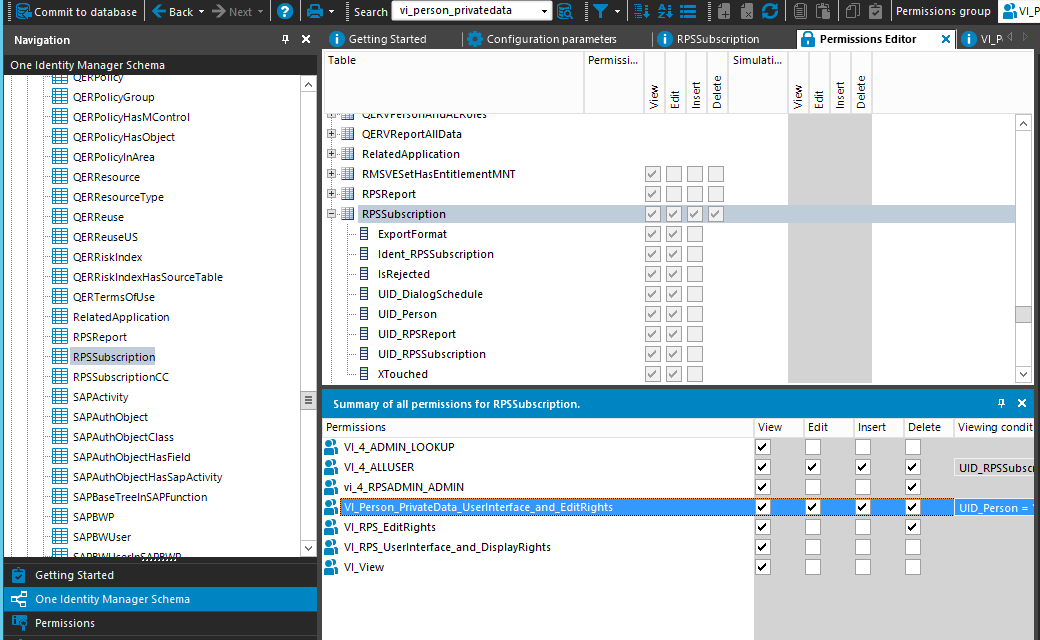This screenshot has height=640, width=1040.
Task: Click the database search icon
Action: tap(564, 11)
